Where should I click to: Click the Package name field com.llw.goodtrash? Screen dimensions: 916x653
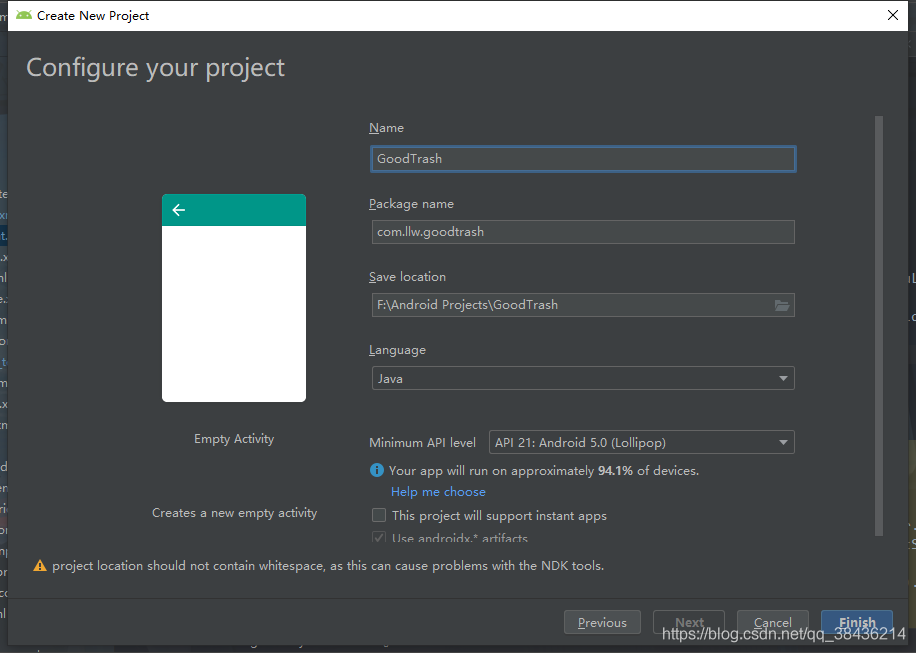583,232
